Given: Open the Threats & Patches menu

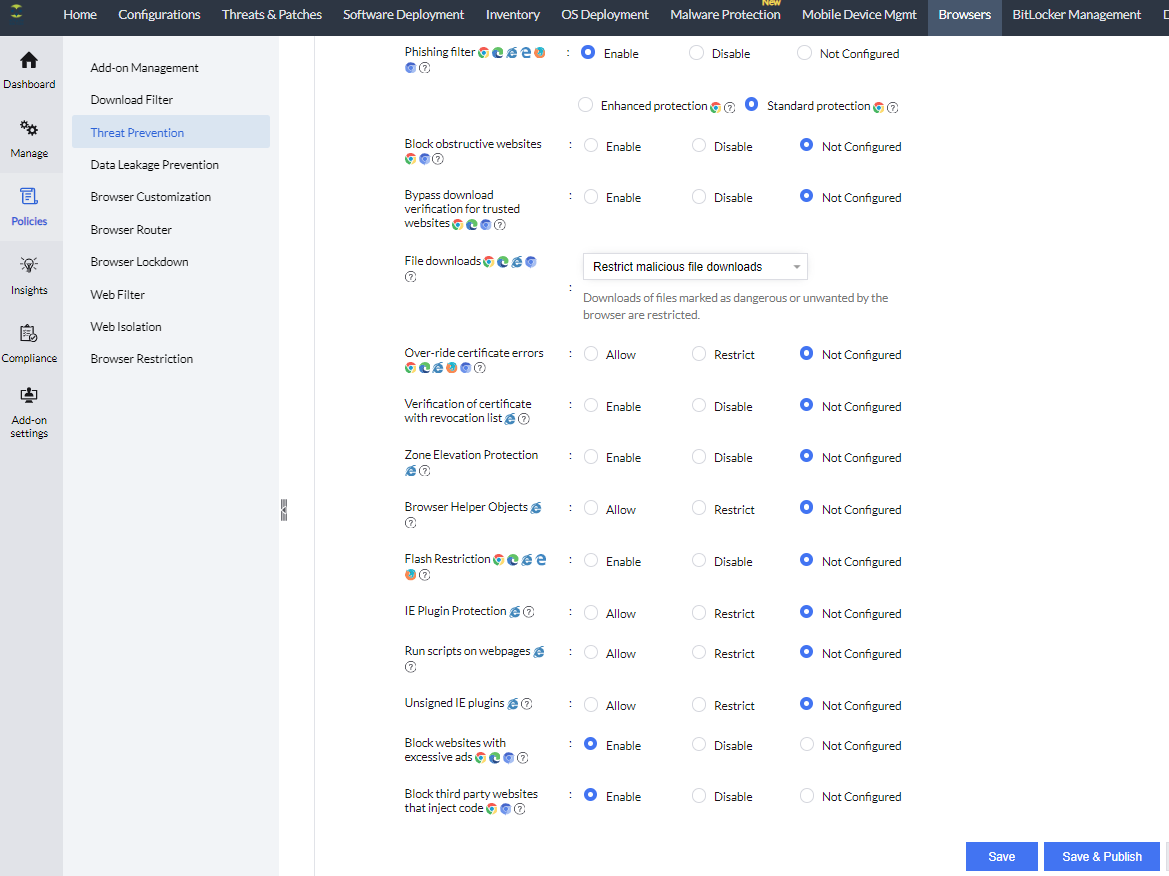Looking at the screenshot, I should (271, 15).
